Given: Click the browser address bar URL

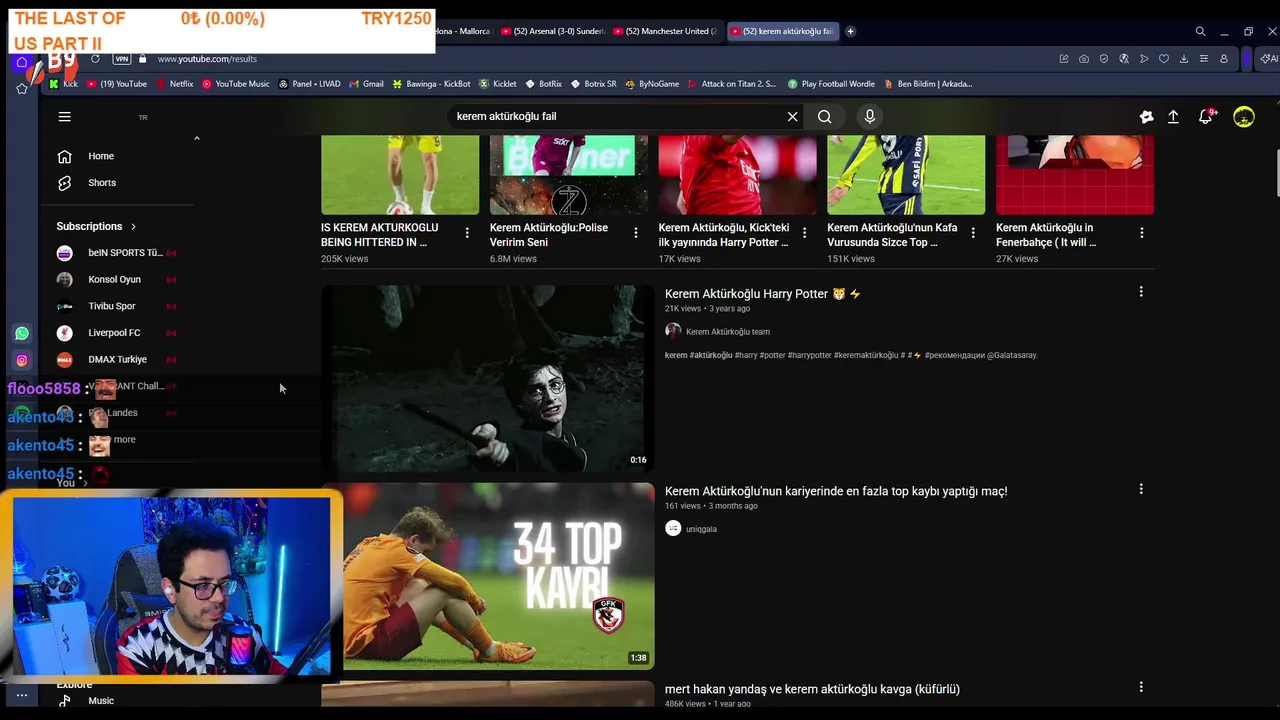Looking at the screenshot, I should [x=207, y=59].
